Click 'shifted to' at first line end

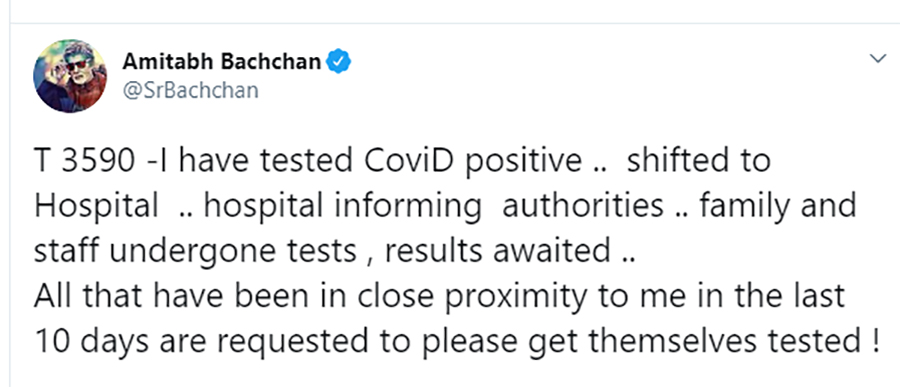point(699,162)
